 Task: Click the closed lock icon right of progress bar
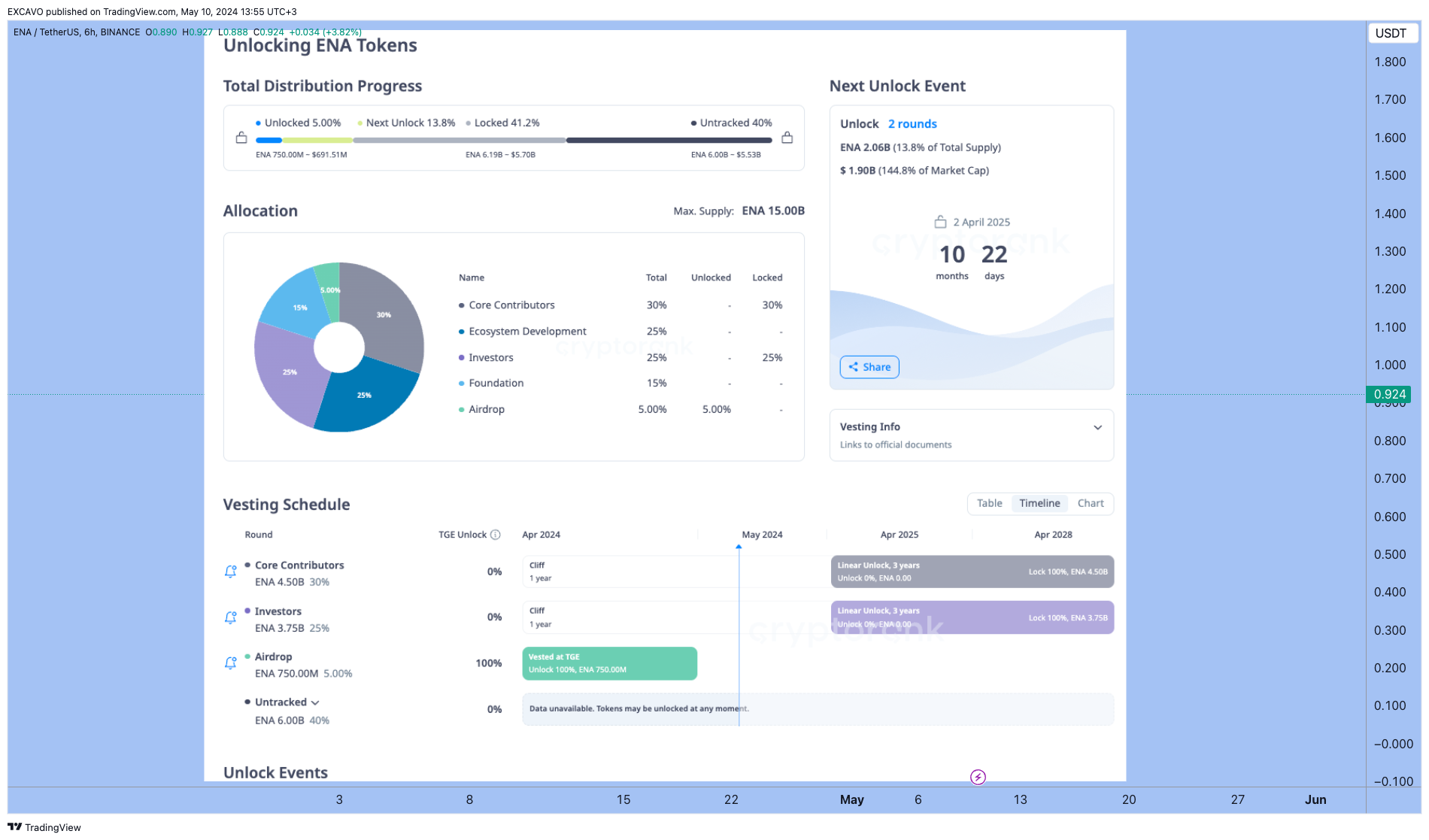point(787,138)
